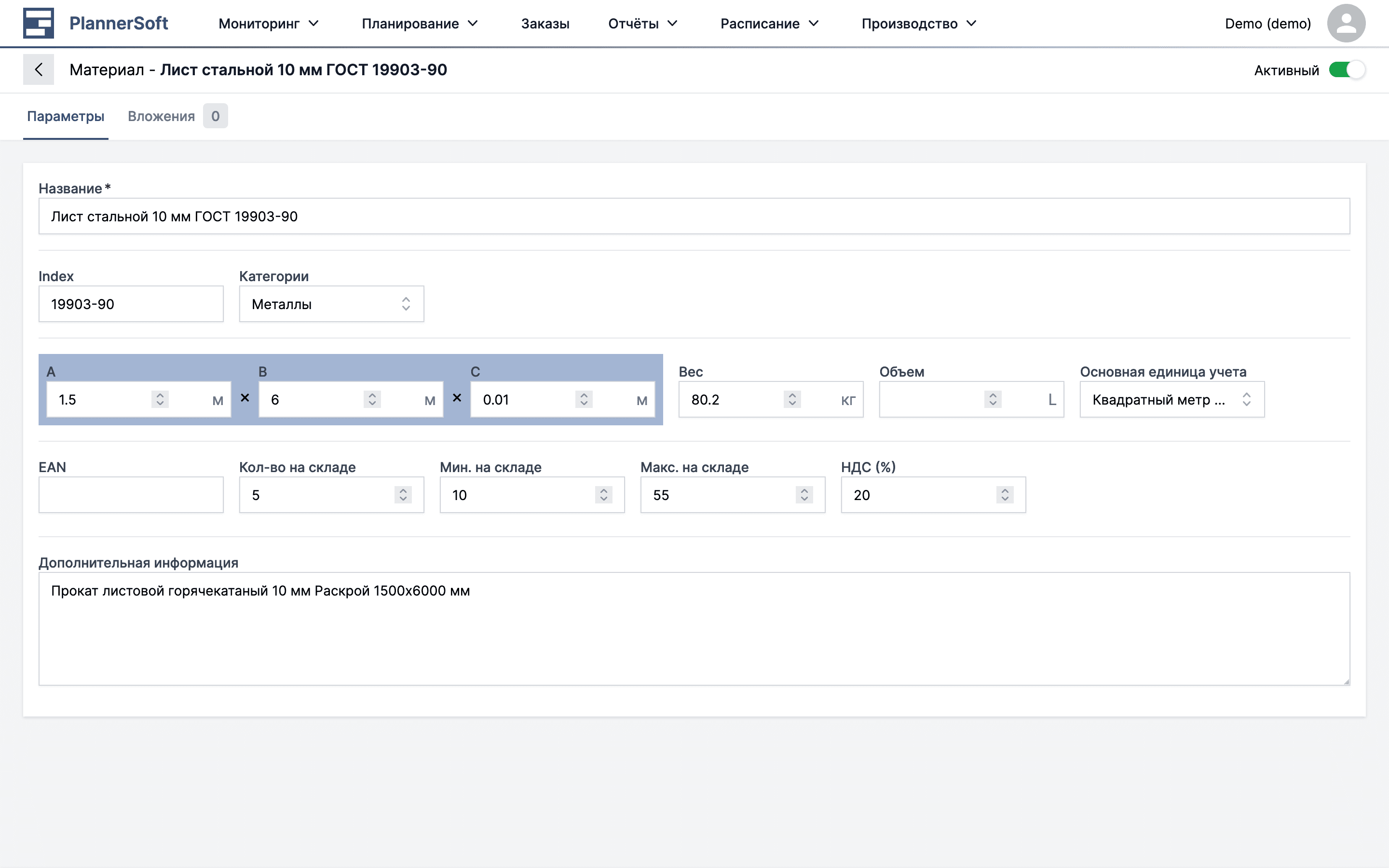Screen dimensions: 1389x868
Task: Click stepper in НДС (%) field
Action: [1005, 495]
